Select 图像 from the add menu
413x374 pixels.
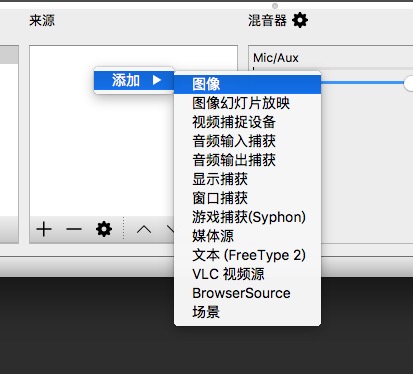click(x=247, y=84)
